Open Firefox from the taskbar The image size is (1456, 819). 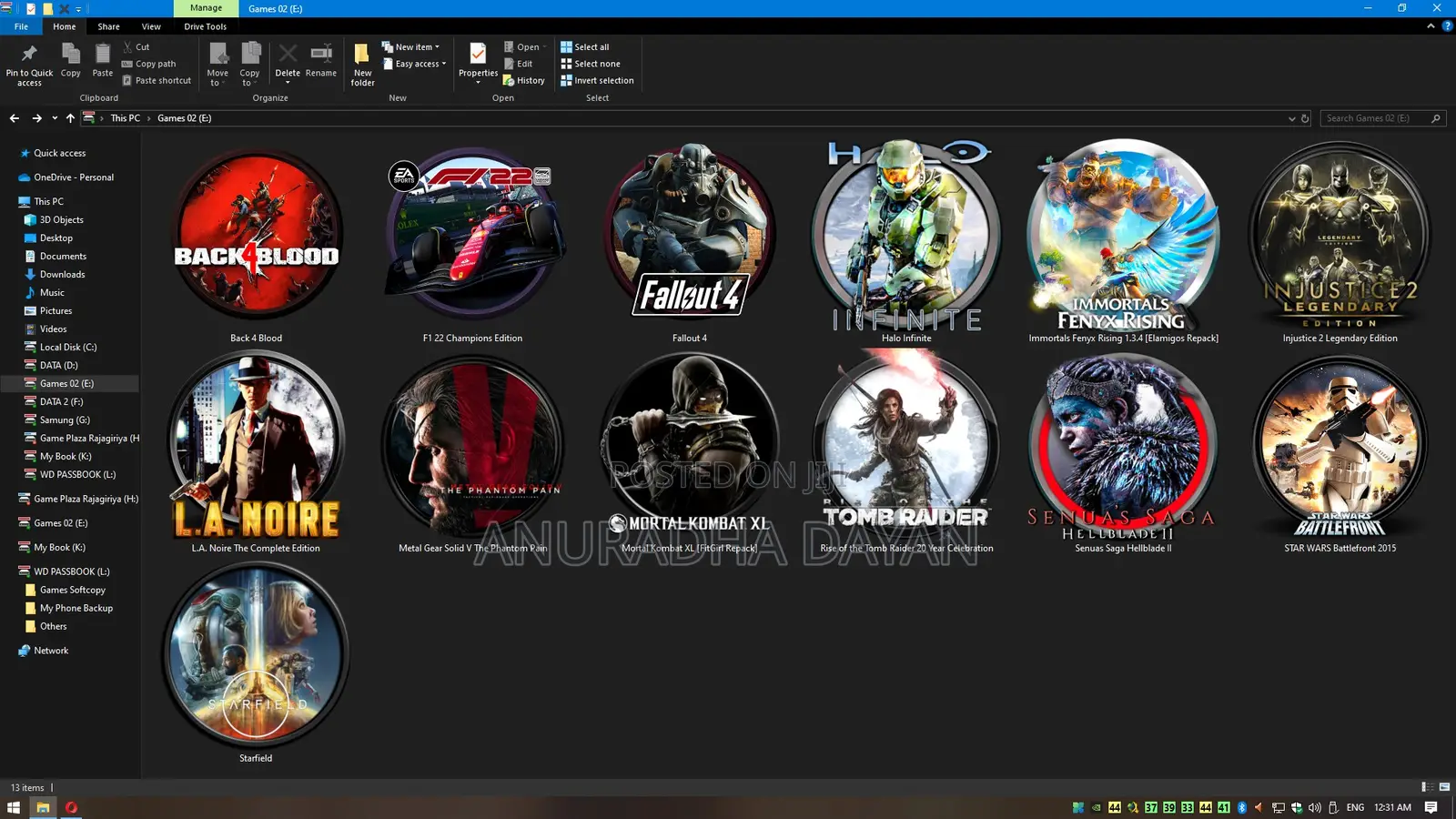coord(72,807)
